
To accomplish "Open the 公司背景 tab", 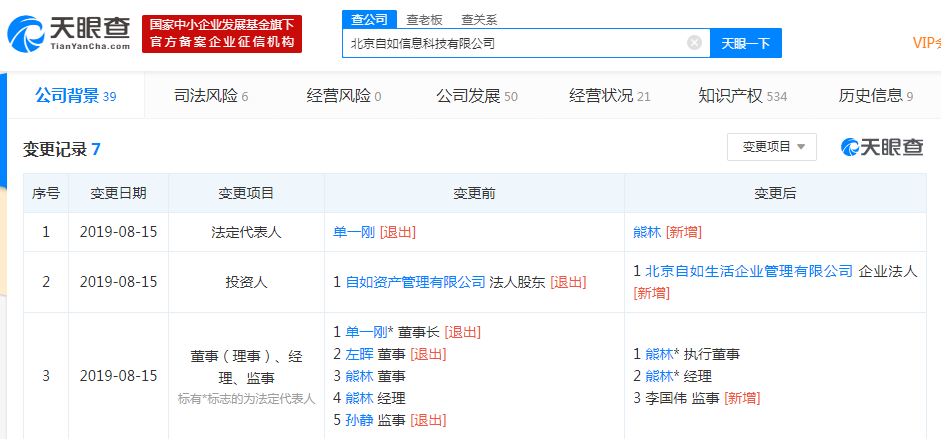I will 76,95.
